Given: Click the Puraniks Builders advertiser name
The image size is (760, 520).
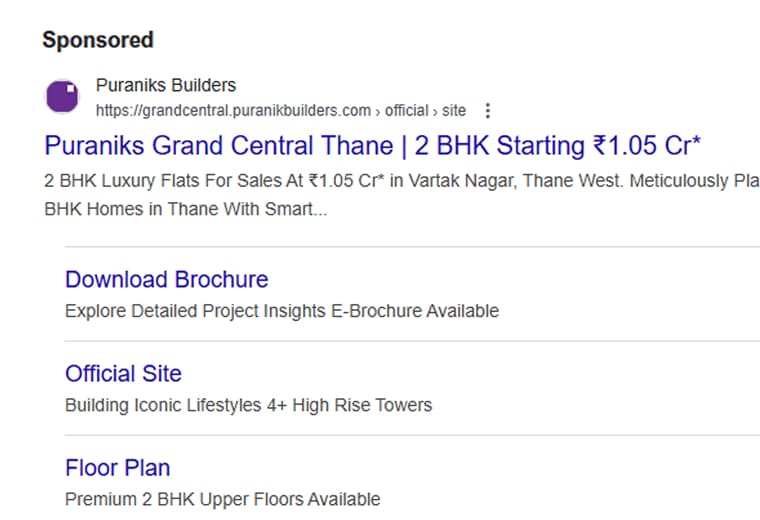Looking at the screenshot, I should tap(166, 85).
